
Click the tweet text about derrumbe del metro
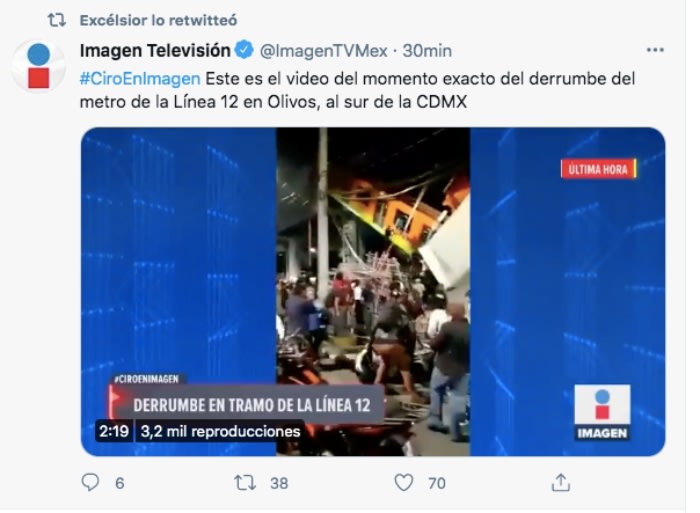pos(357,90)
